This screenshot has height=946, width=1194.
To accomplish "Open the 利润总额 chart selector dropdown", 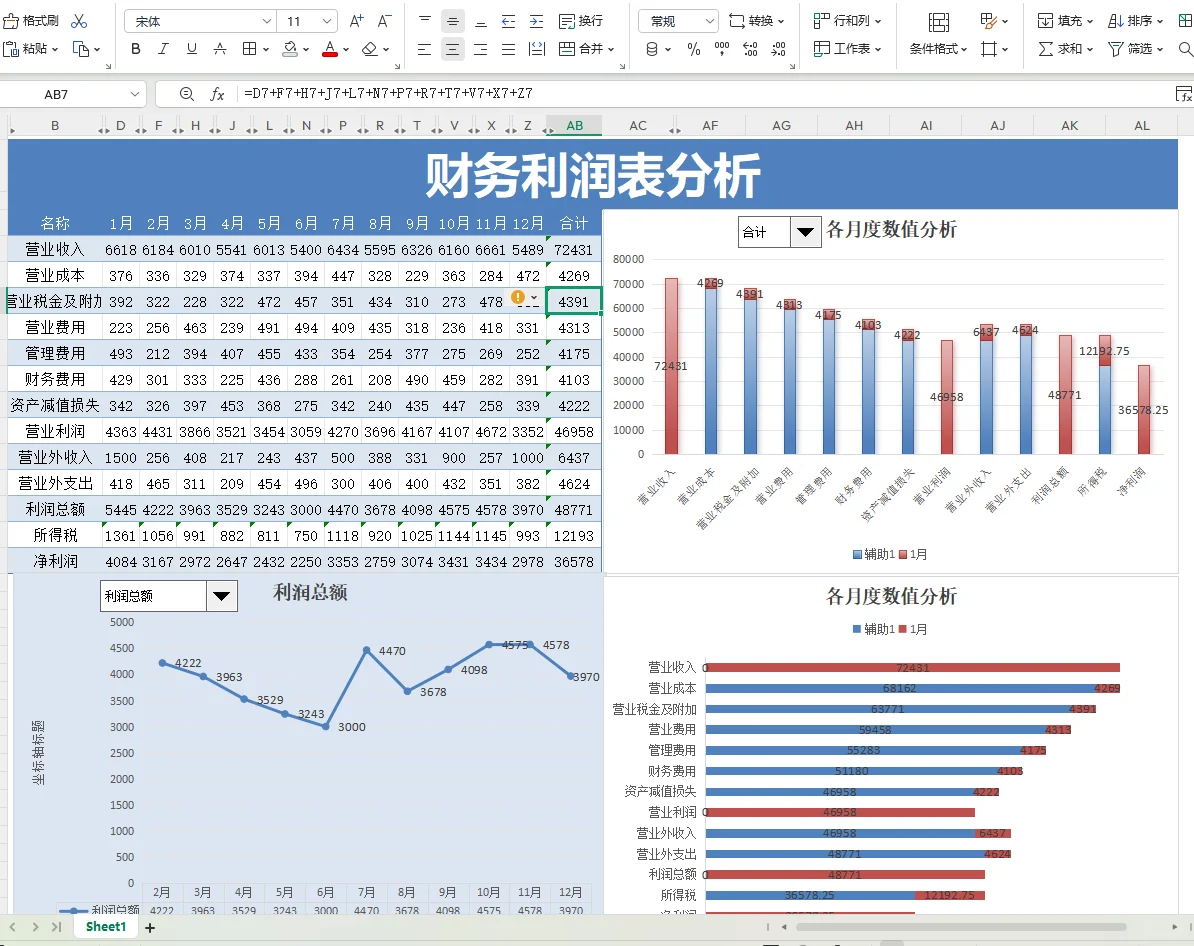I will coord(222,596).
